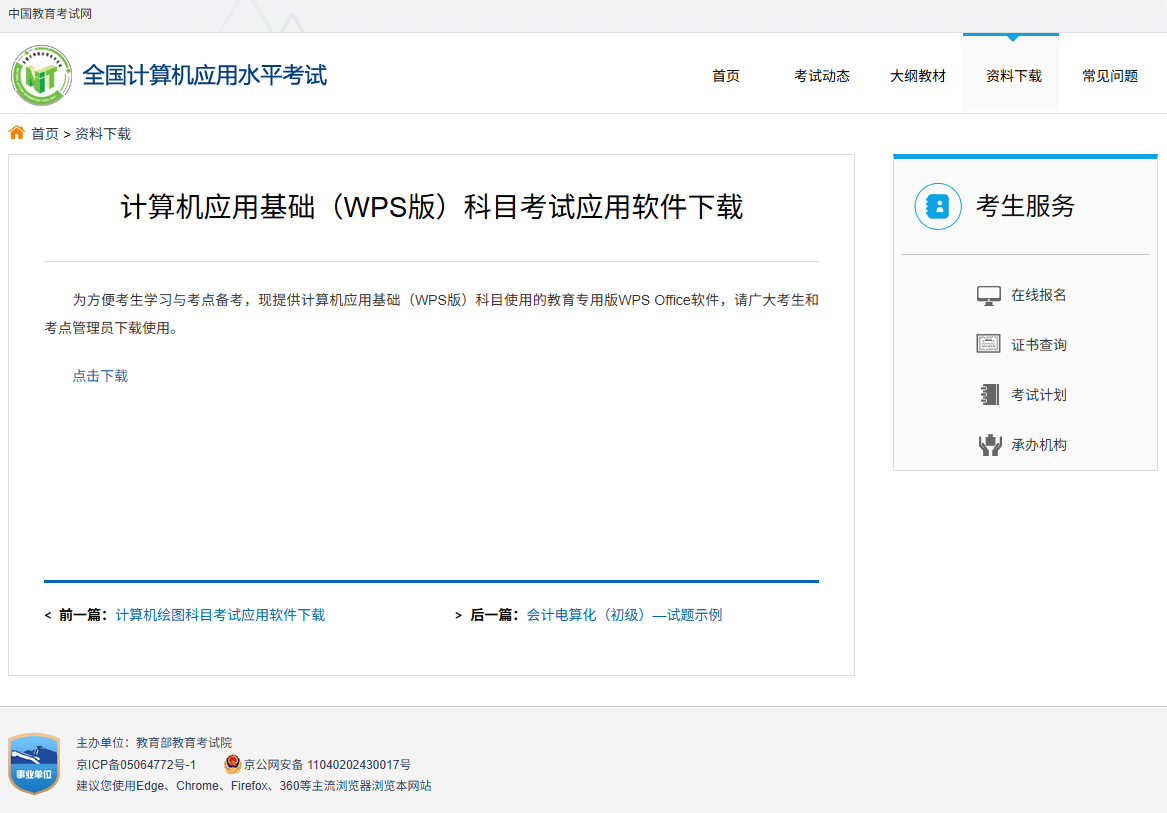Open the 首页 navigation tab
The height and width of the screenshot is (813, 1167).
[x=726, y=76]
